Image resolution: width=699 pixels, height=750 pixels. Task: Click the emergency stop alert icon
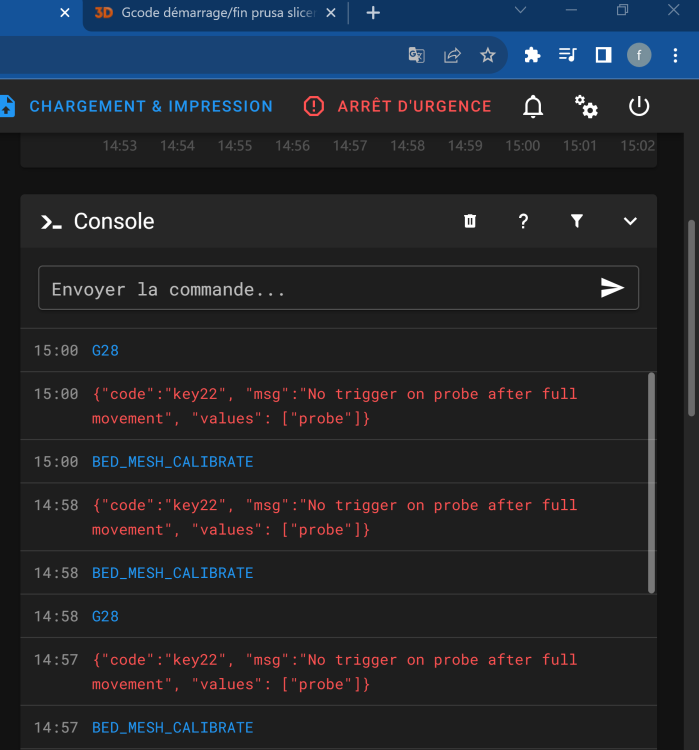click(x=314, y=106)
